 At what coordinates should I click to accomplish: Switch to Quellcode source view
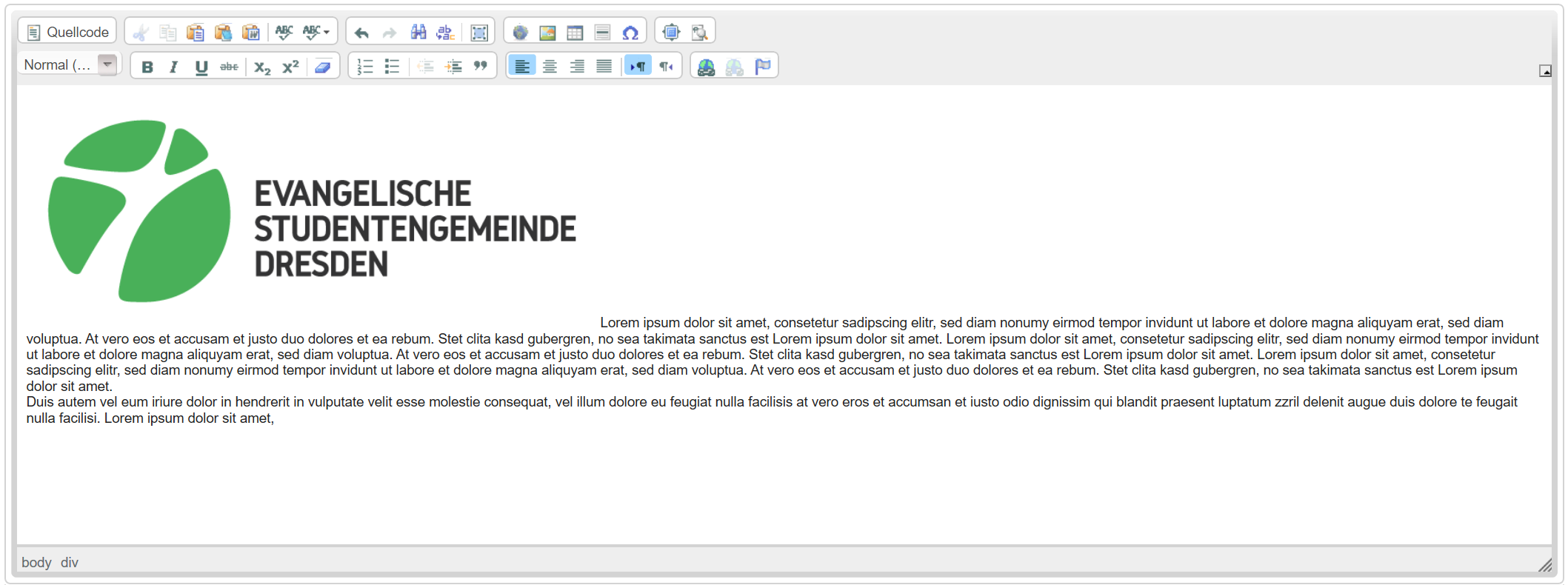pos(67,32)
